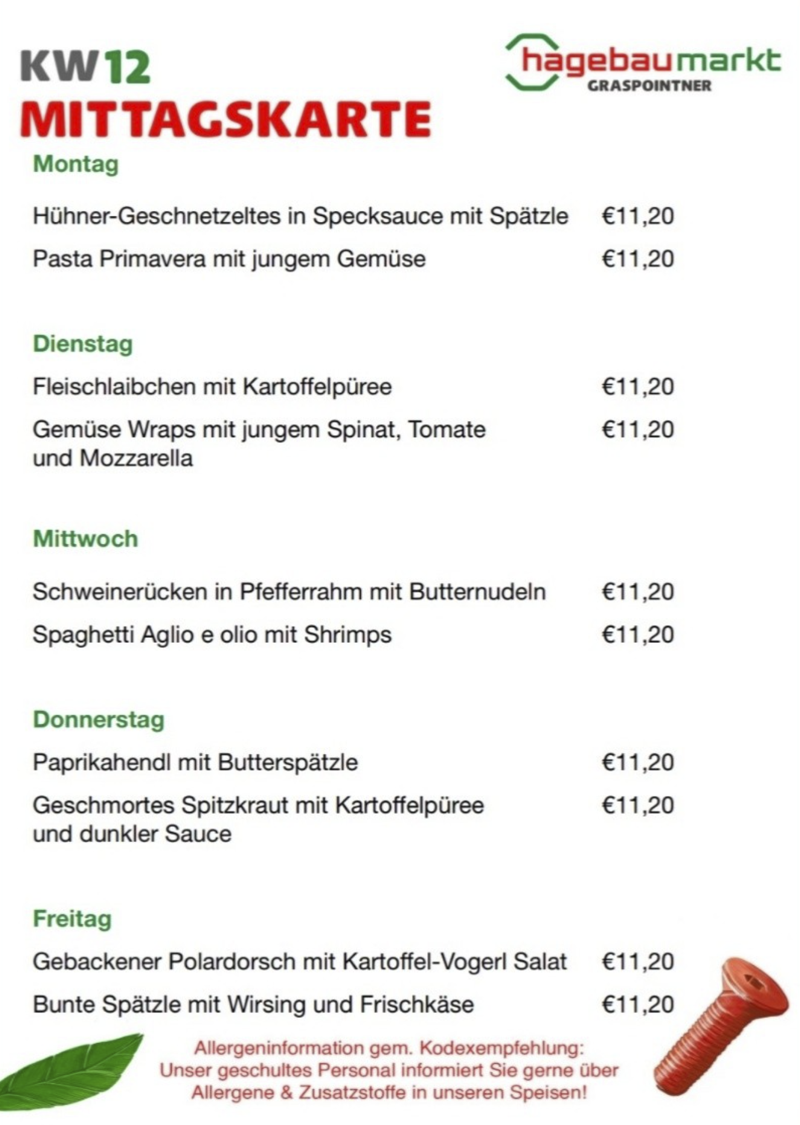Screen dimensions: 800x1125
Task: Select Gebackener Polardorsch dish
Action: pyautogui.click(x=300, y=961)
